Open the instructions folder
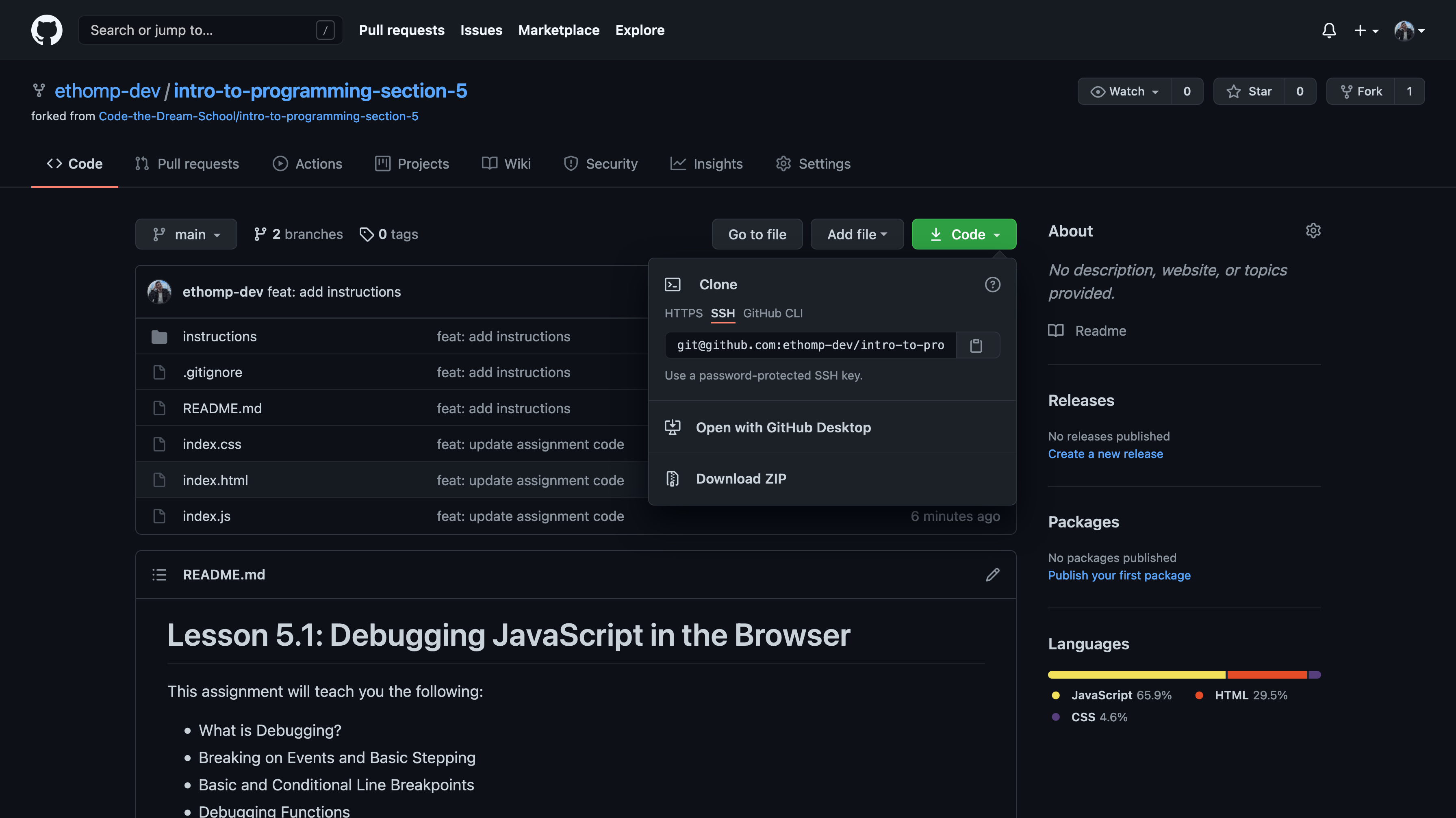Viewport: 1456px width, 818px height. 219,336
